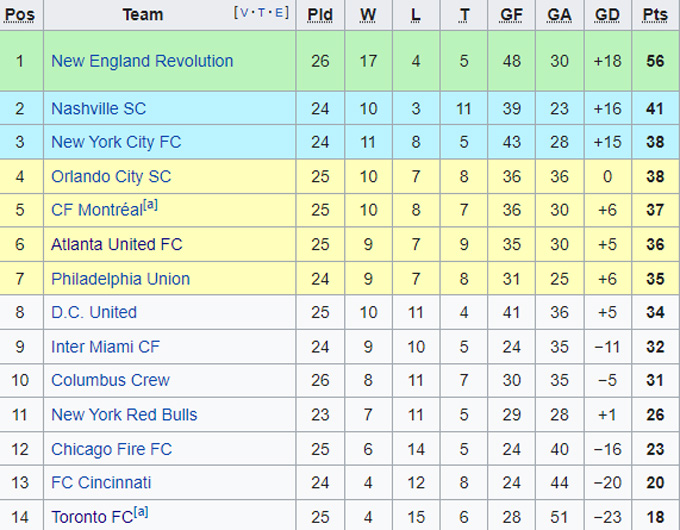Open New York City FC page
This screenshot has width=680, height=530.
click(116, 142)
